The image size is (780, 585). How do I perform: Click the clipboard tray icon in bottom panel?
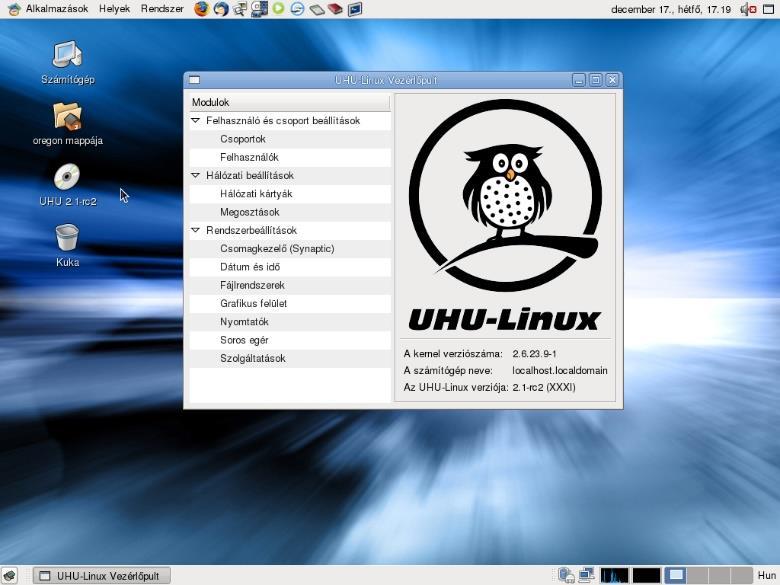coord(567,576)
